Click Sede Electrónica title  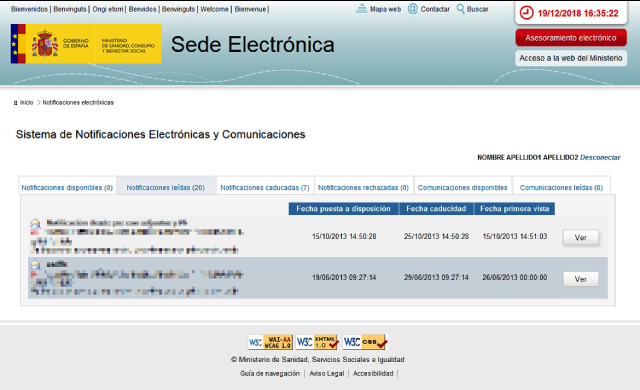coord(253,44)
